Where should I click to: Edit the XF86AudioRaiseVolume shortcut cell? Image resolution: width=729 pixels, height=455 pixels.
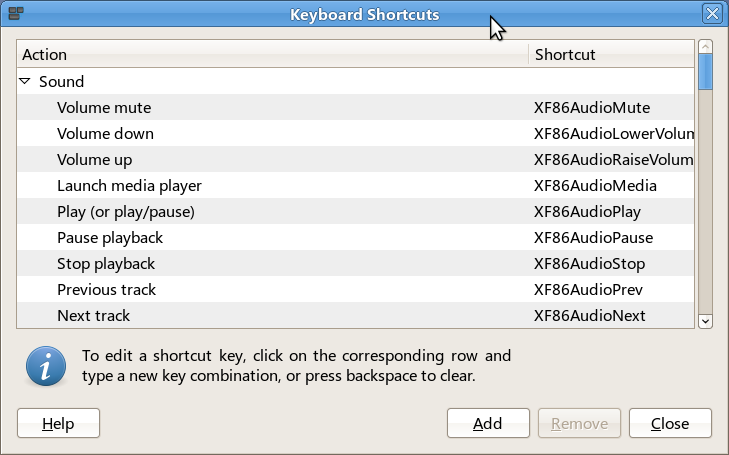point(613,160)
